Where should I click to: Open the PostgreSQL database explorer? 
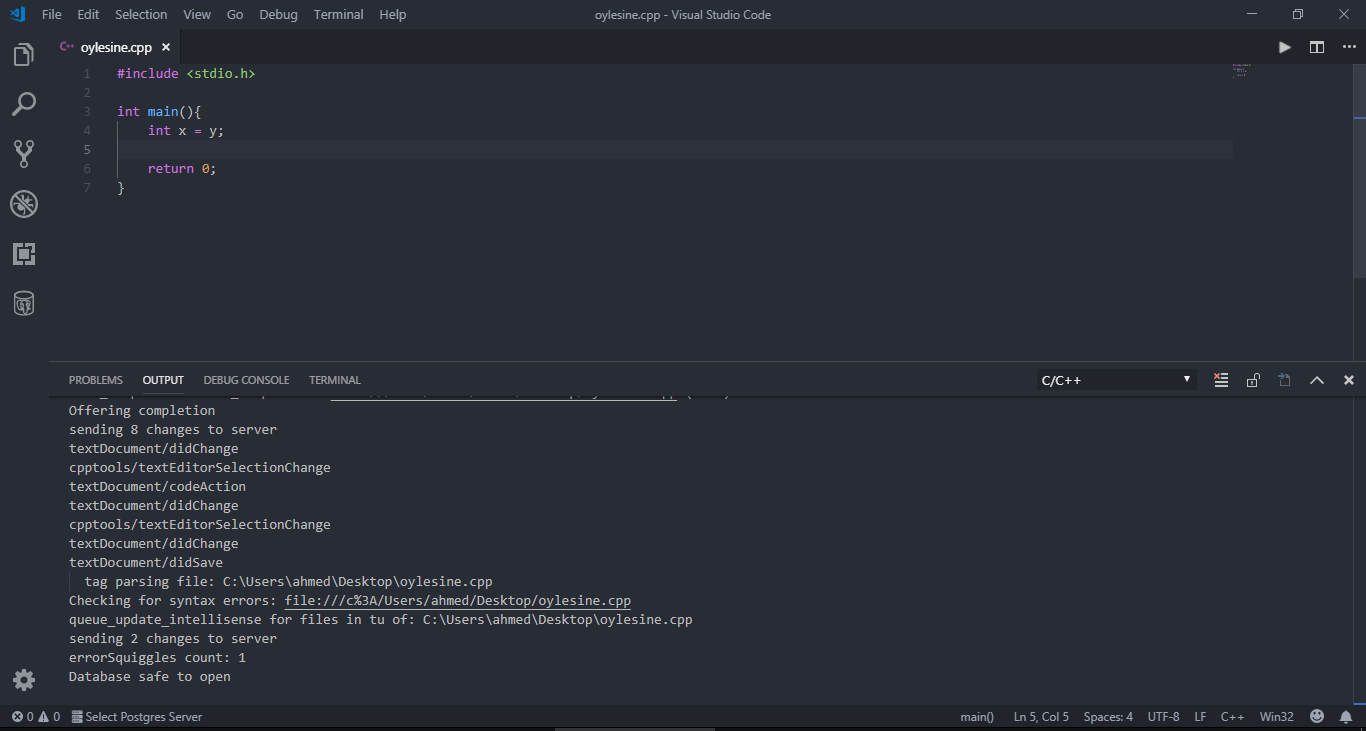pos(23,303)
